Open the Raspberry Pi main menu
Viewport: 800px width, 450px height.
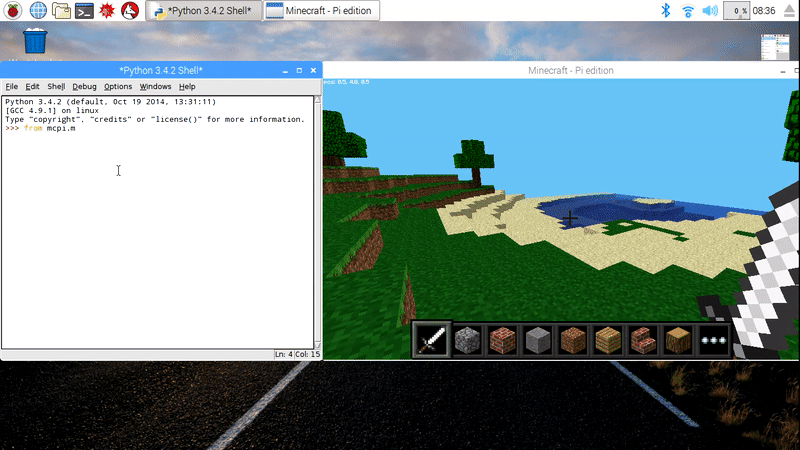click(x=12, y=11)
